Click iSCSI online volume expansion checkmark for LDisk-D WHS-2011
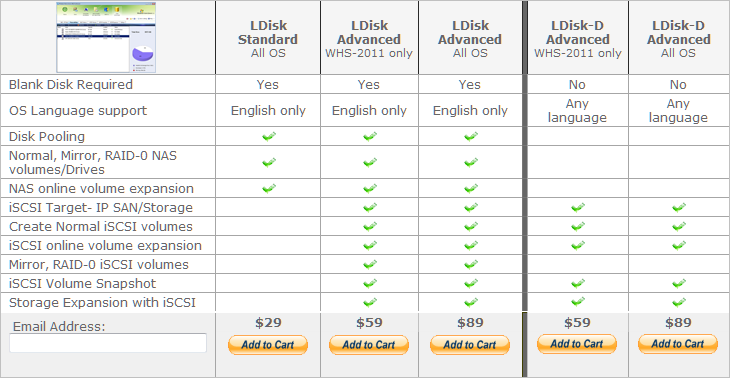 (578, 245)
